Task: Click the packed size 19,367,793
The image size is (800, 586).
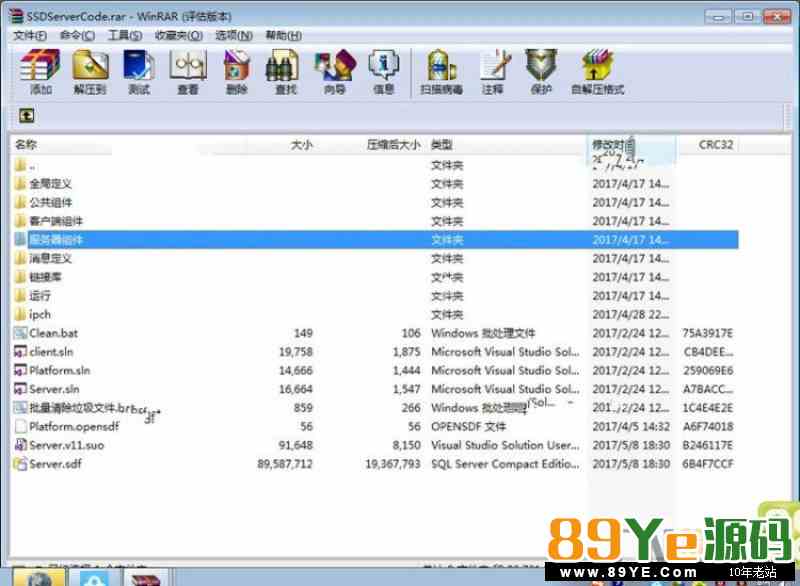Action: (x=393, y=464)
